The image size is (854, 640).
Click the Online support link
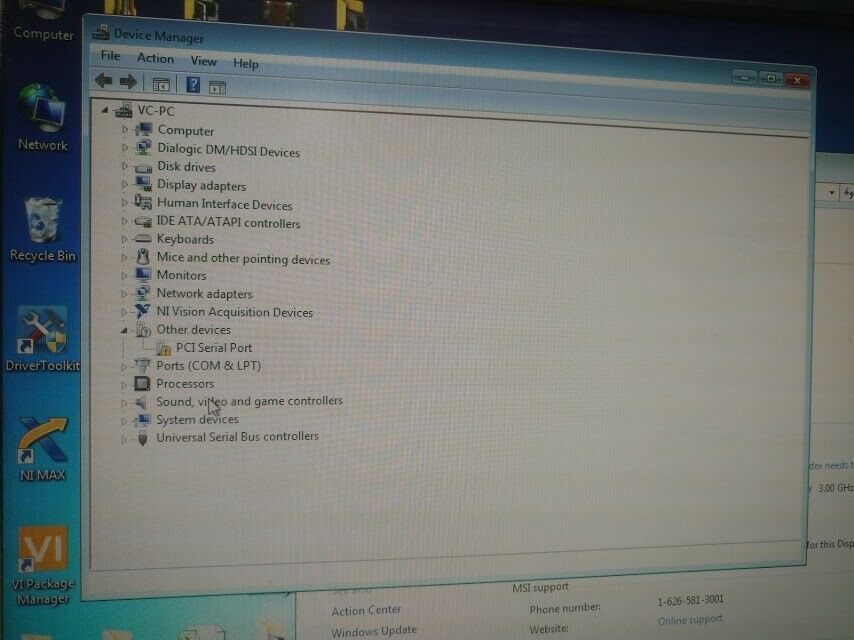tap(690, 620)
